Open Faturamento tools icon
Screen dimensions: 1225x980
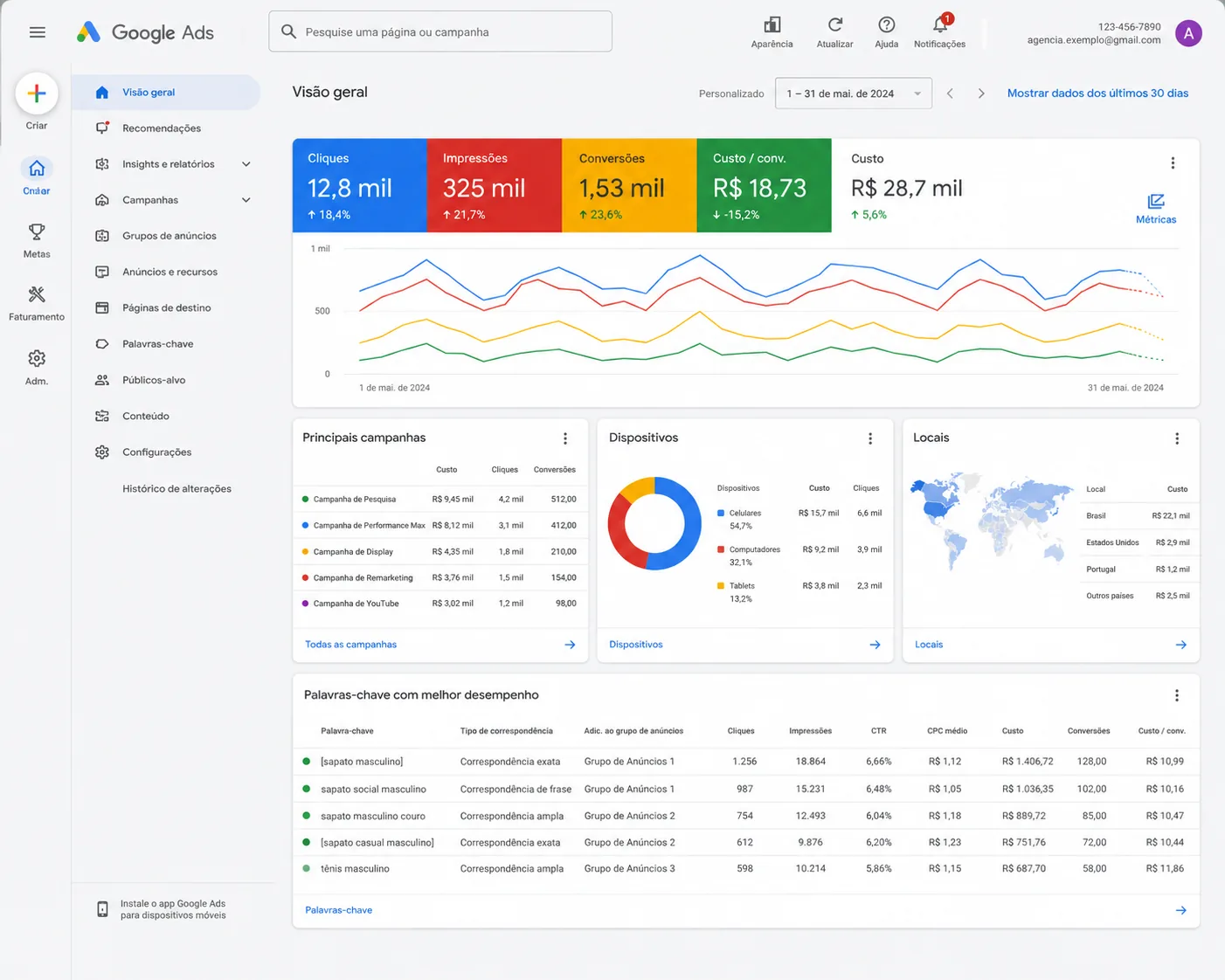tap(37, 295)
